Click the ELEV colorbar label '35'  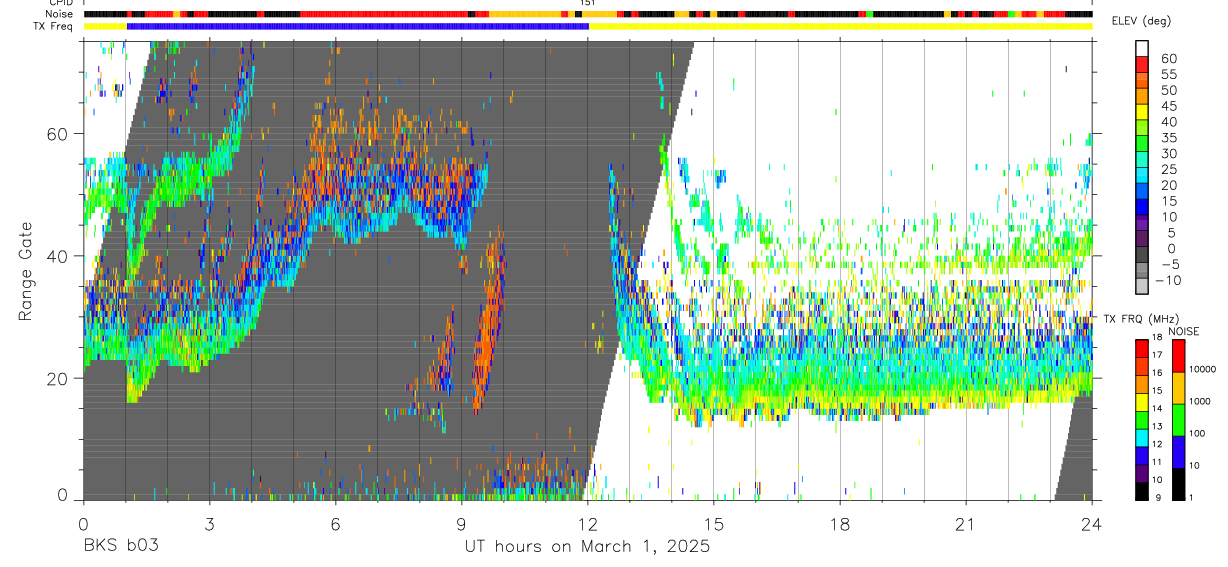(x=1167, y=137)
